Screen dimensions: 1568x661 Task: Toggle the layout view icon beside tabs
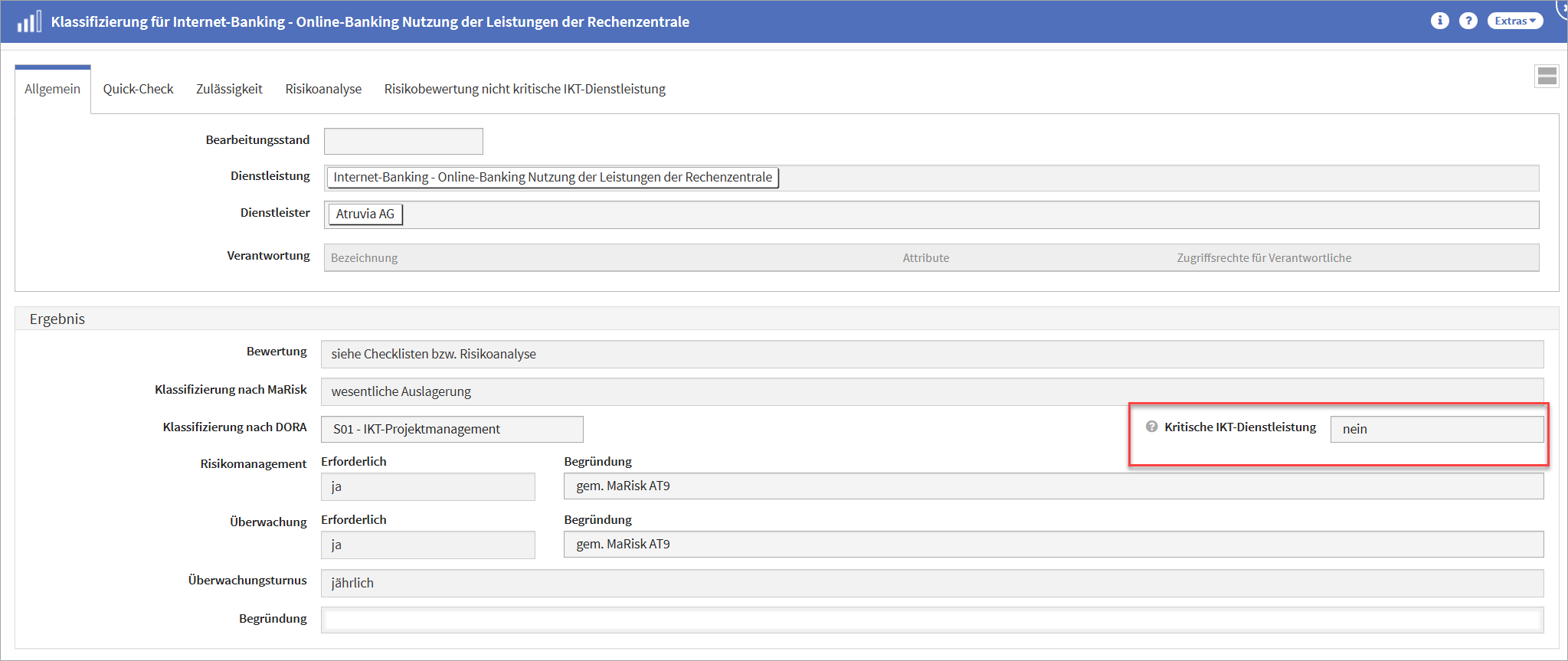(x=1547, y=76)
